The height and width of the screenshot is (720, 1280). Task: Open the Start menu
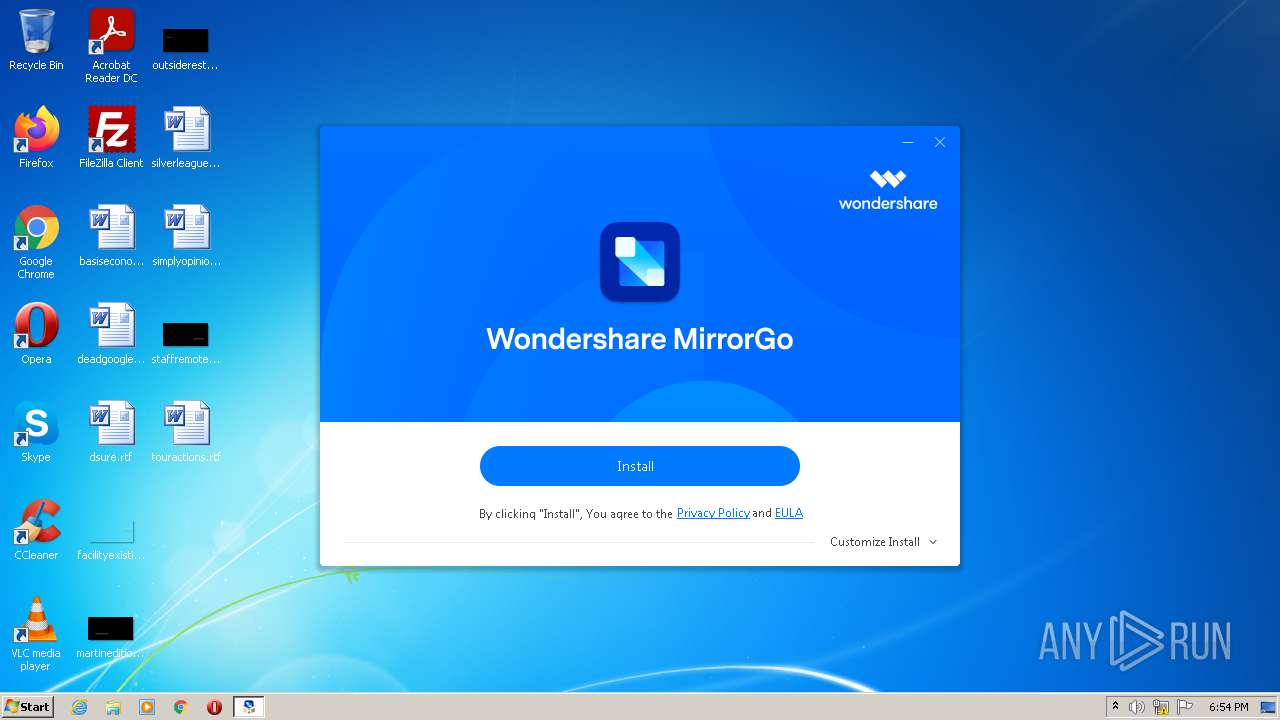pyautogui.click(x=27, y=706)
